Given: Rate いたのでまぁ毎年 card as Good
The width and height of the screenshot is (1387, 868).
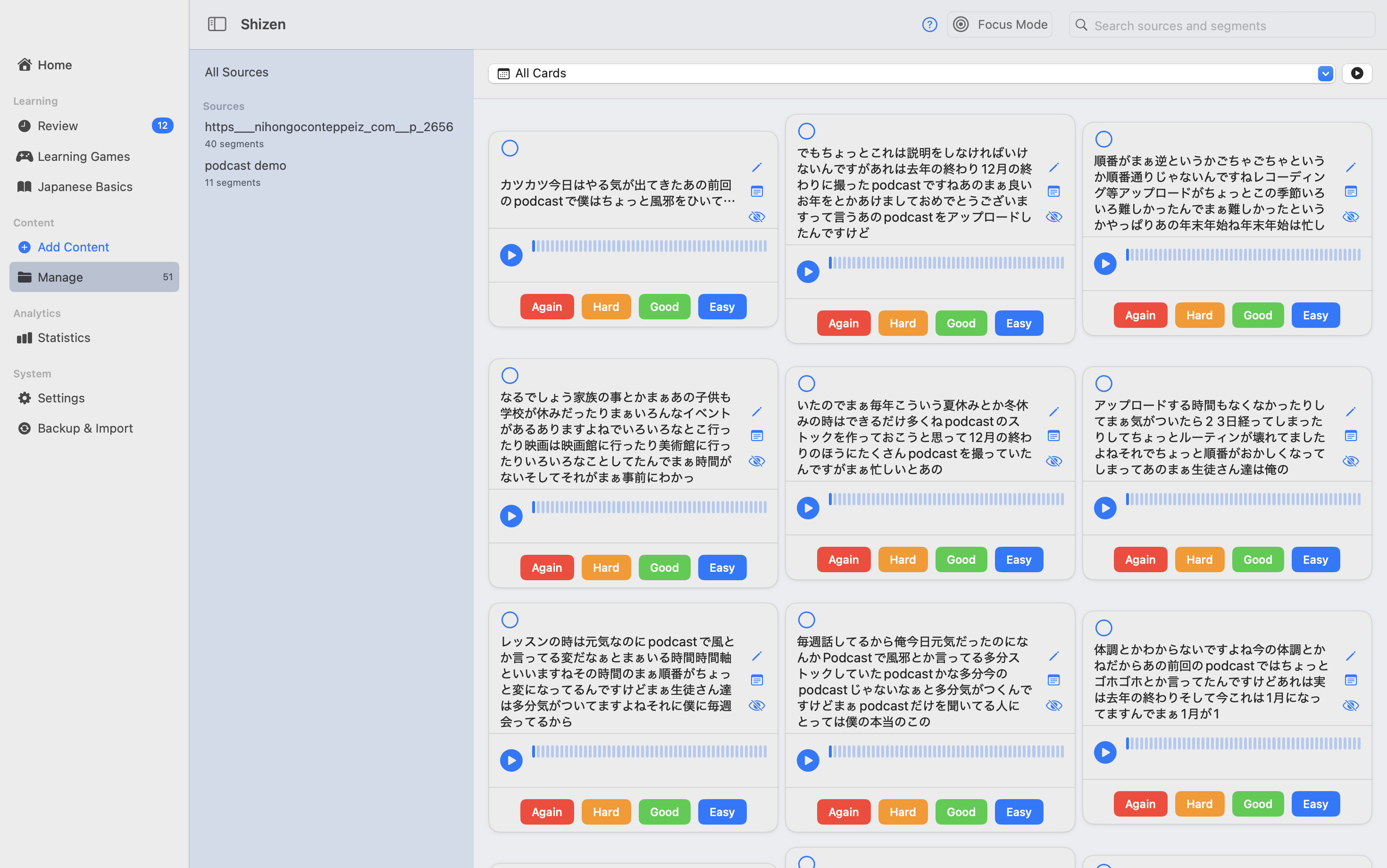Looking at the screenshot, I should click(961, 560).
